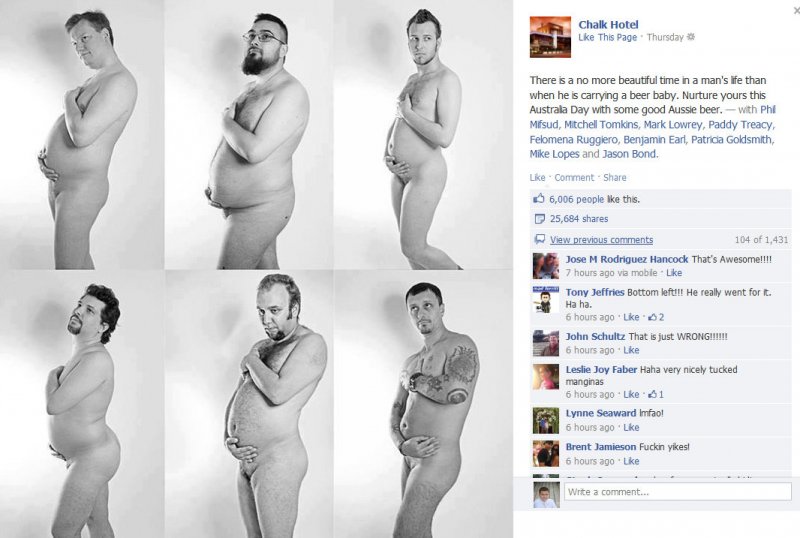
Task: Open tagged profile Jason Bond
Action: [x=629, y=154]
